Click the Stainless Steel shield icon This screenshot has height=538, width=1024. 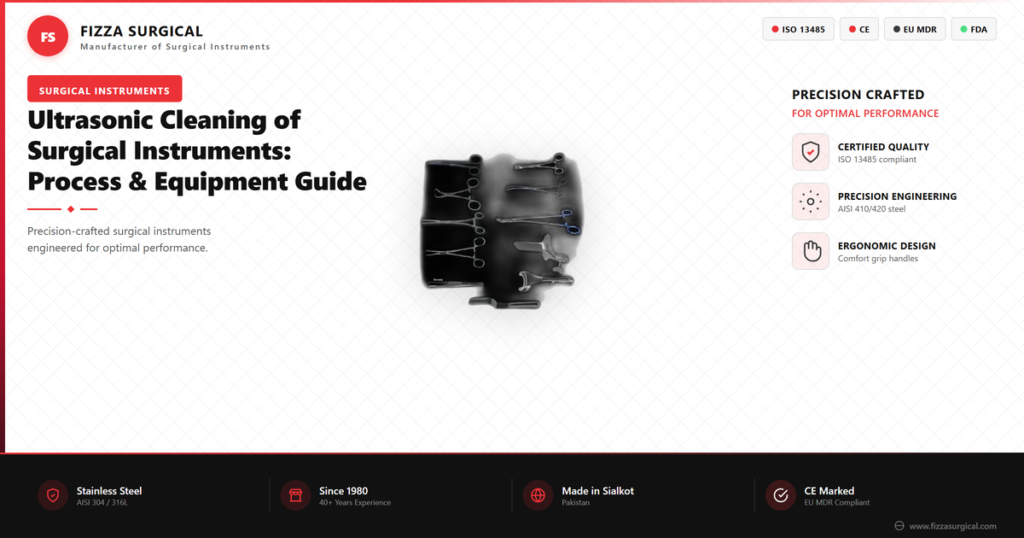(x=53, y=496)
